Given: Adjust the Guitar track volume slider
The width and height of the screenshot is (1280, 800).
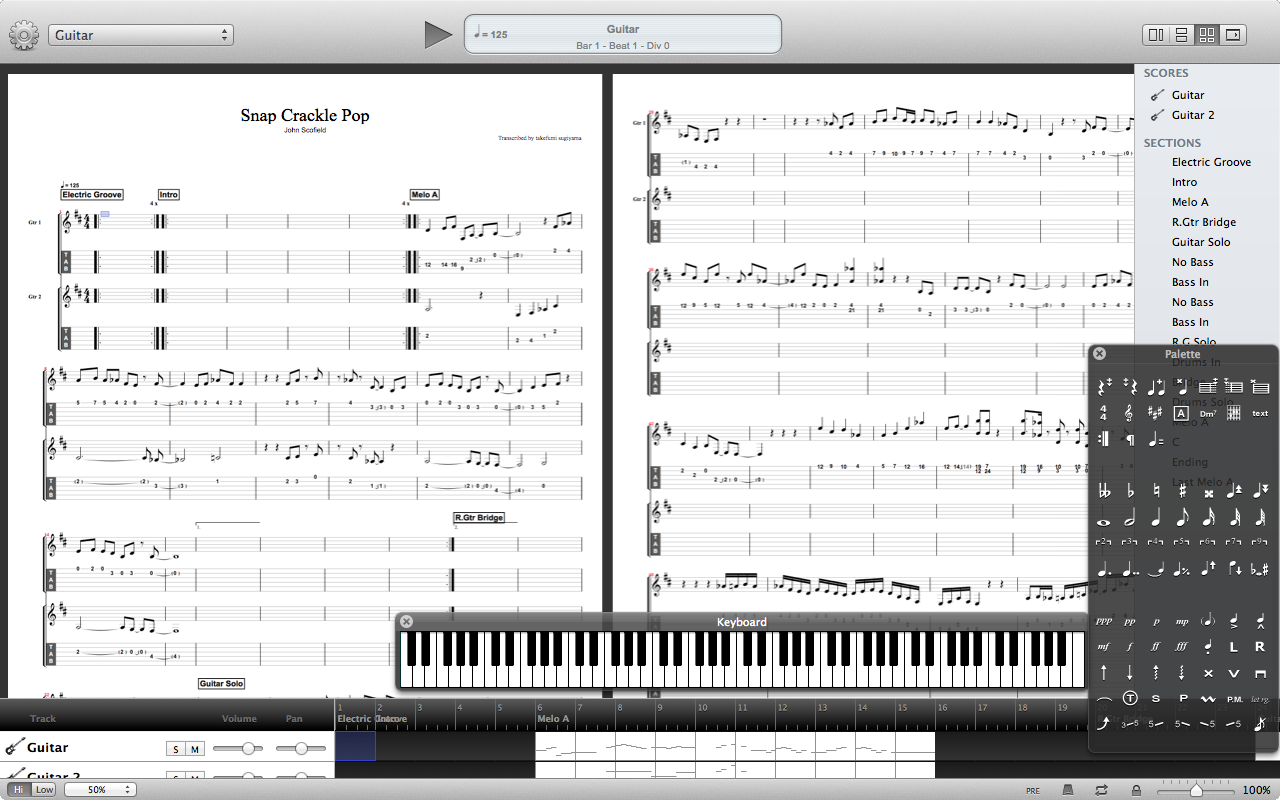Looking at the screenshot, I should tap(238, 748).
